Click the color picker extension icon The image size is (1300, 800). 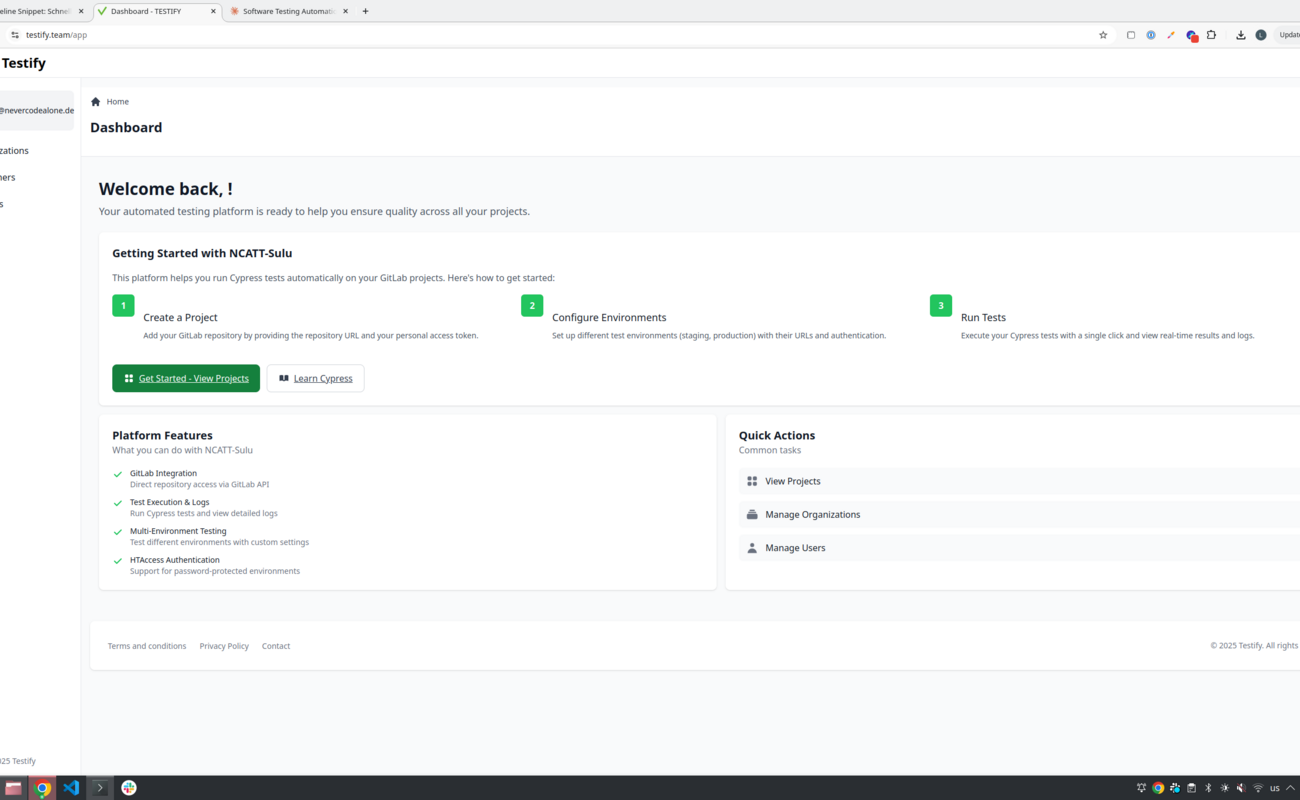pos(1171,35)
